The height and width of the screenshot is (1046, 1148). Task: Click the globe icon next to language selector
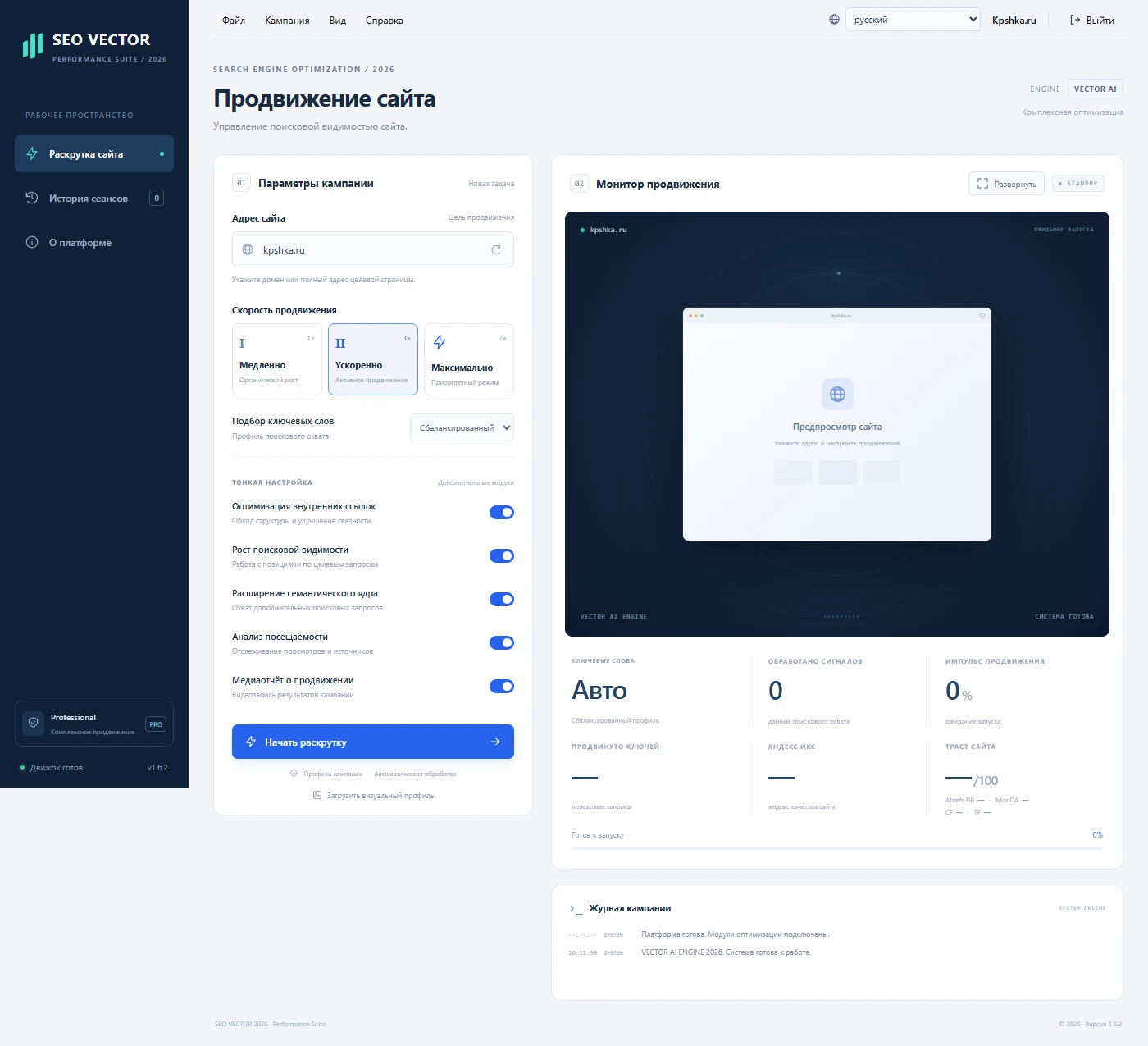[x=834, y=20]
